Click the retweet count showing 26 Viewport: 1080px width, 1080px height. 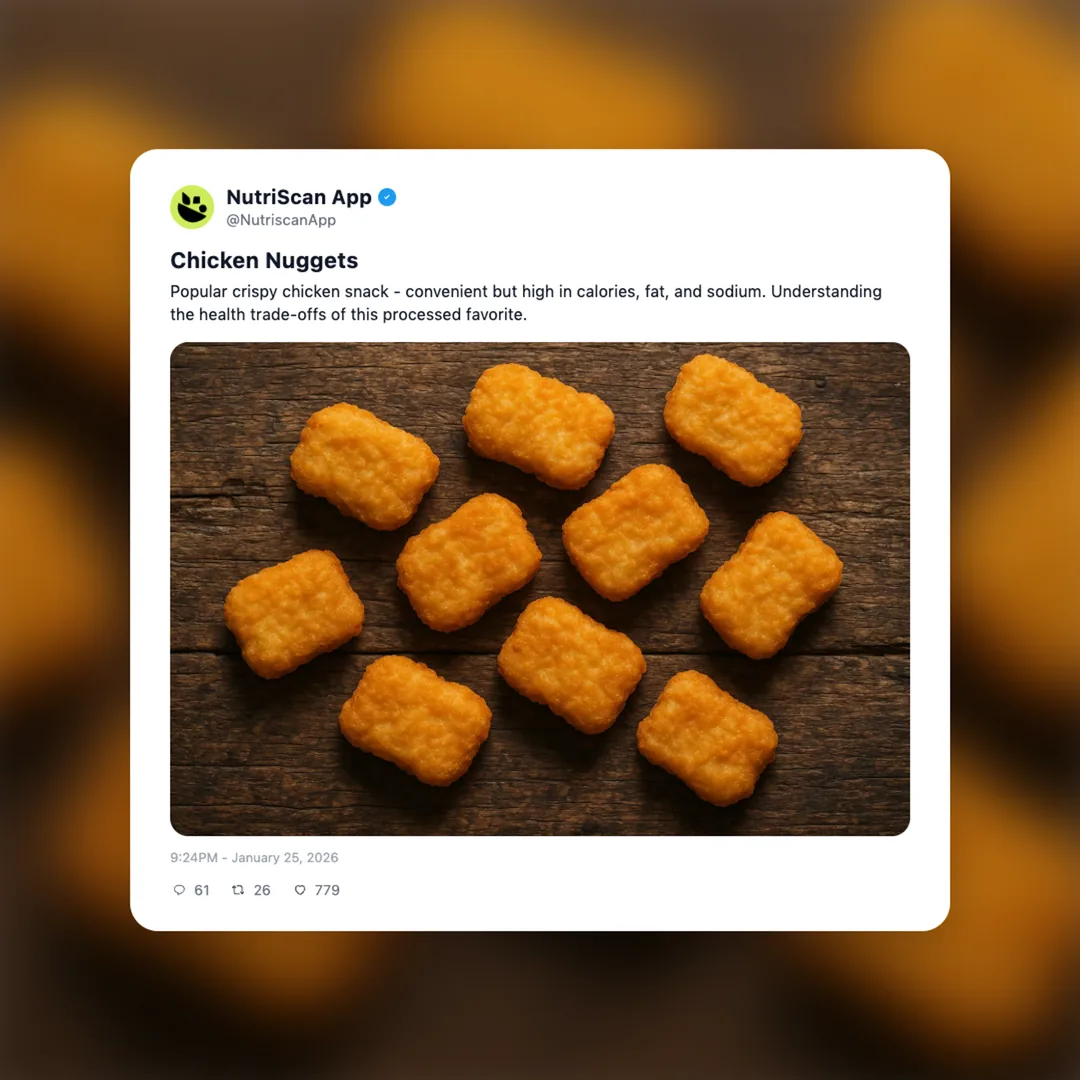[x=263, y=890]
